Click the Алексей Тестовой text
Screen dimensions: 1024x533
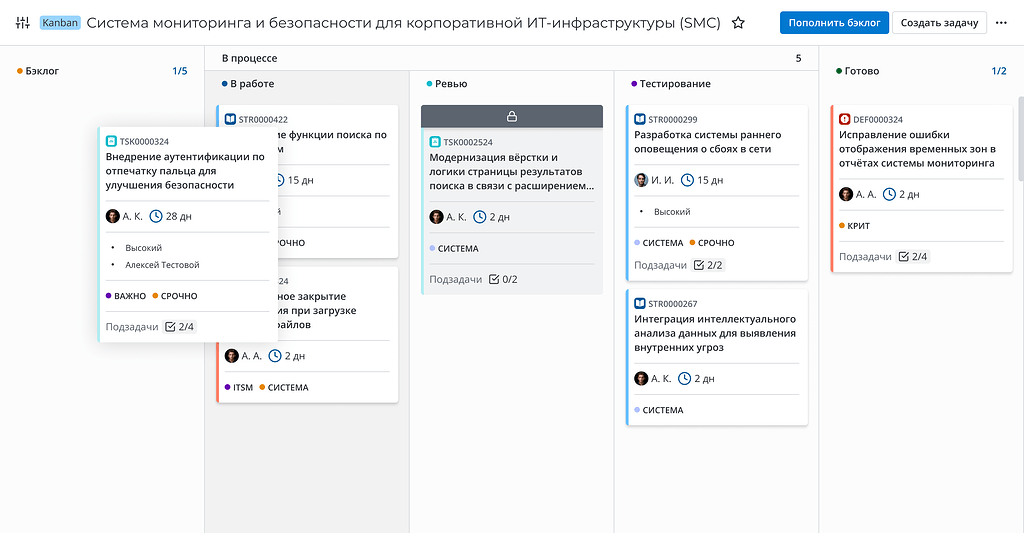coord(162,265)
